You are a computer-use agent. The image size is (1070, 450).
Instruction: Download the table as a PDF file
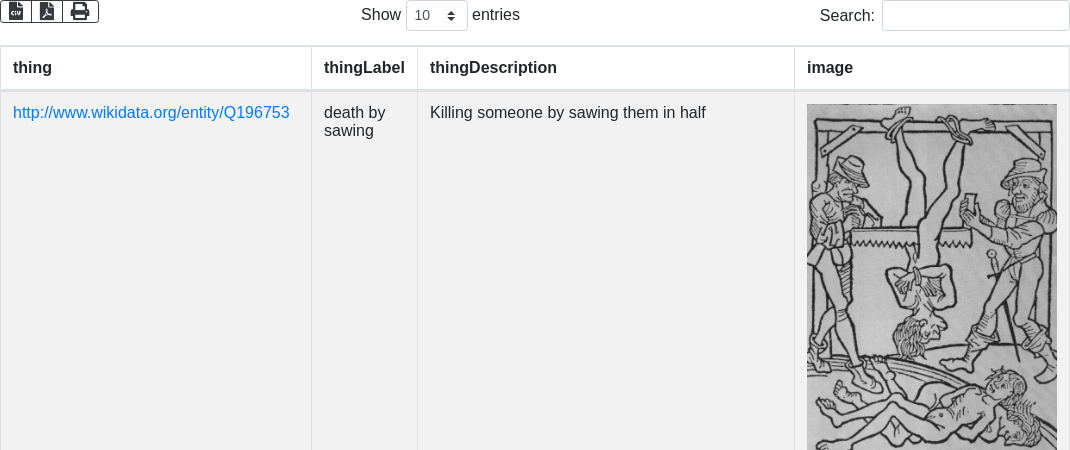pyautogui.click(x=47, y=11)
